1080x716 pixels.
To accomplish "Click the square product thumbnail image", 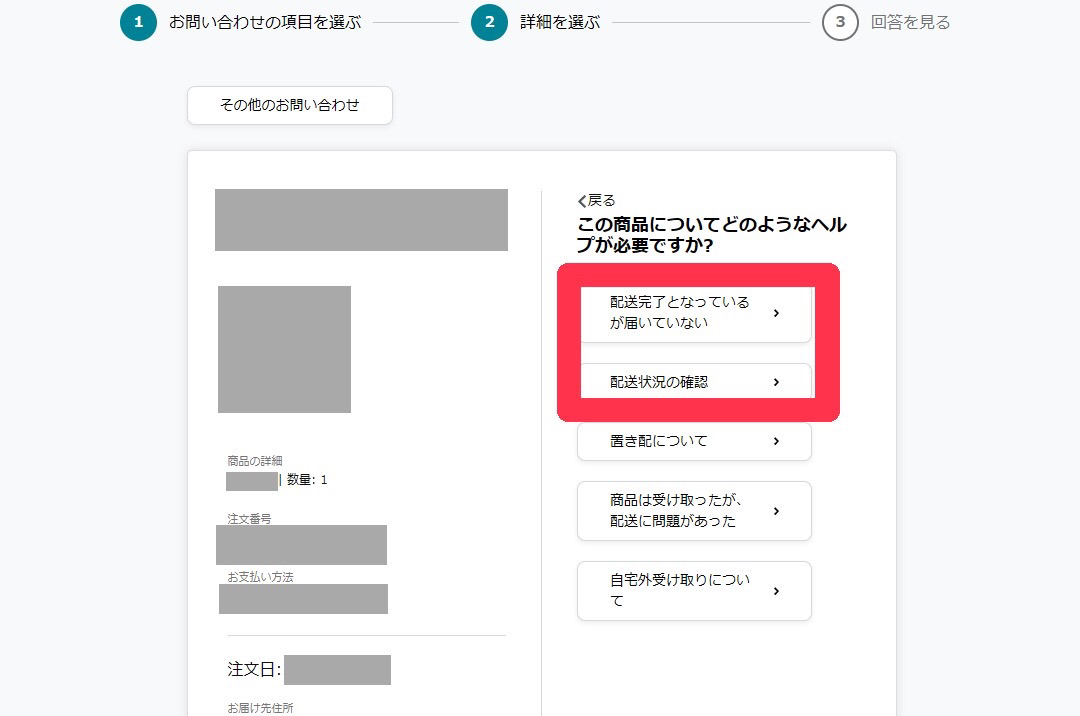I will [284, 349].
